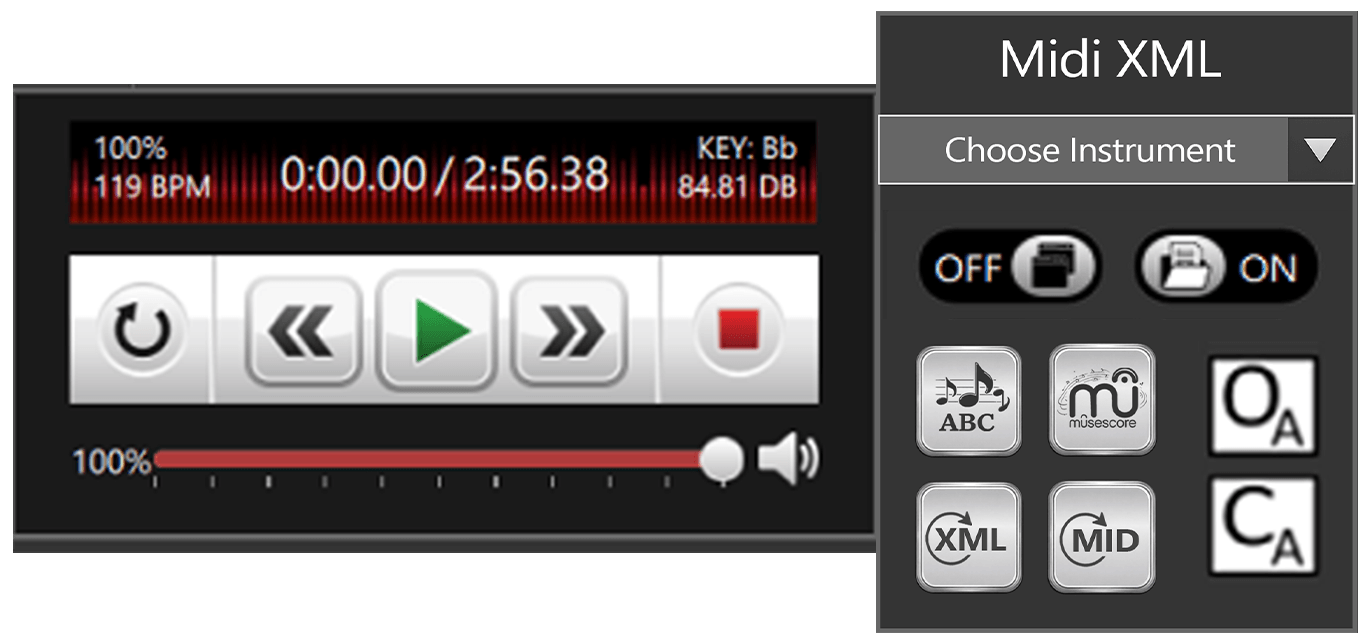
Task: Click the dropdown arrow beside Choose Instrument
Action: point(1320,150)
